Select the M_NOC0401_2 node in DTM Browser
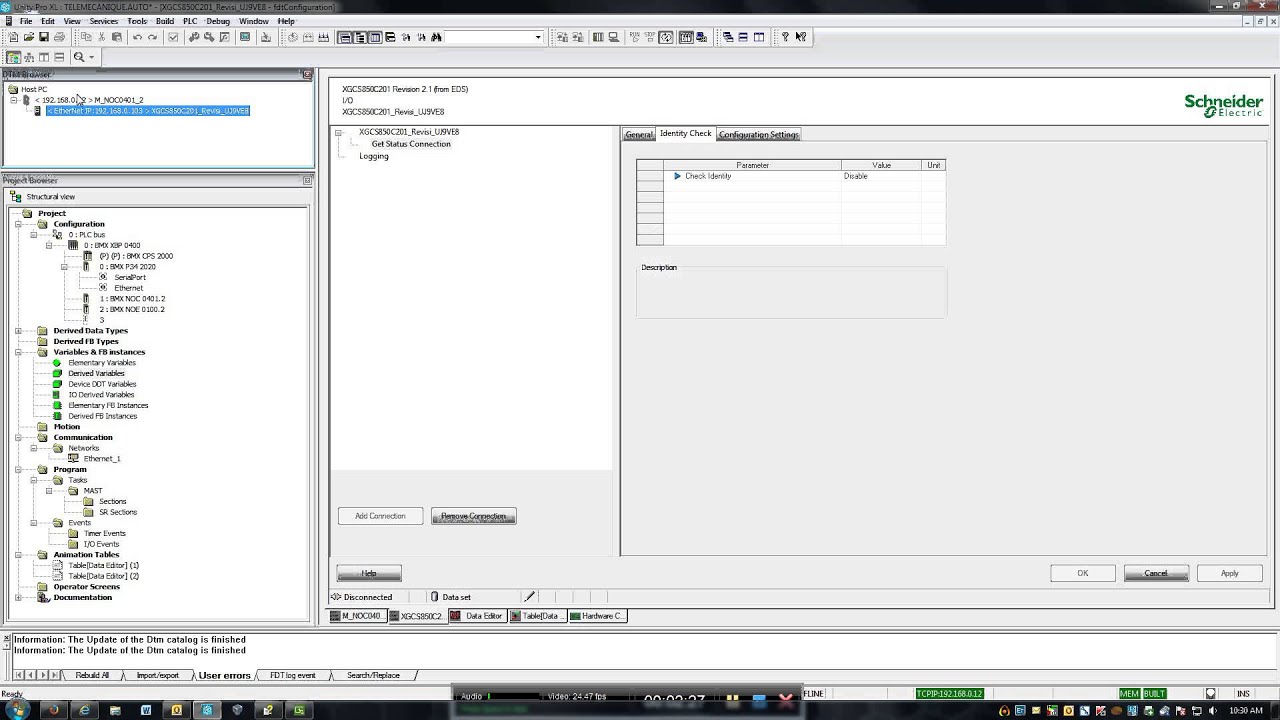The width and height of the screenshot is (1280, 720). [89, 100]
